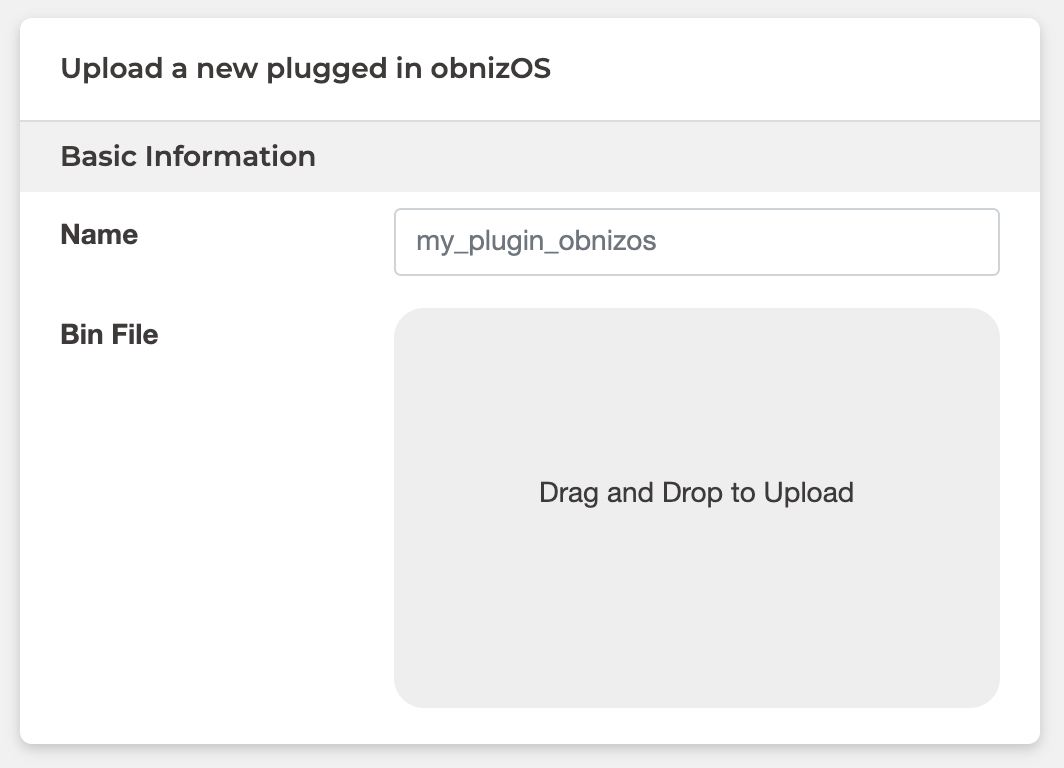This screenshot has width=1064, height=768.
Task: Place cursor in the plugin name textbox
Action: point(696,242)
